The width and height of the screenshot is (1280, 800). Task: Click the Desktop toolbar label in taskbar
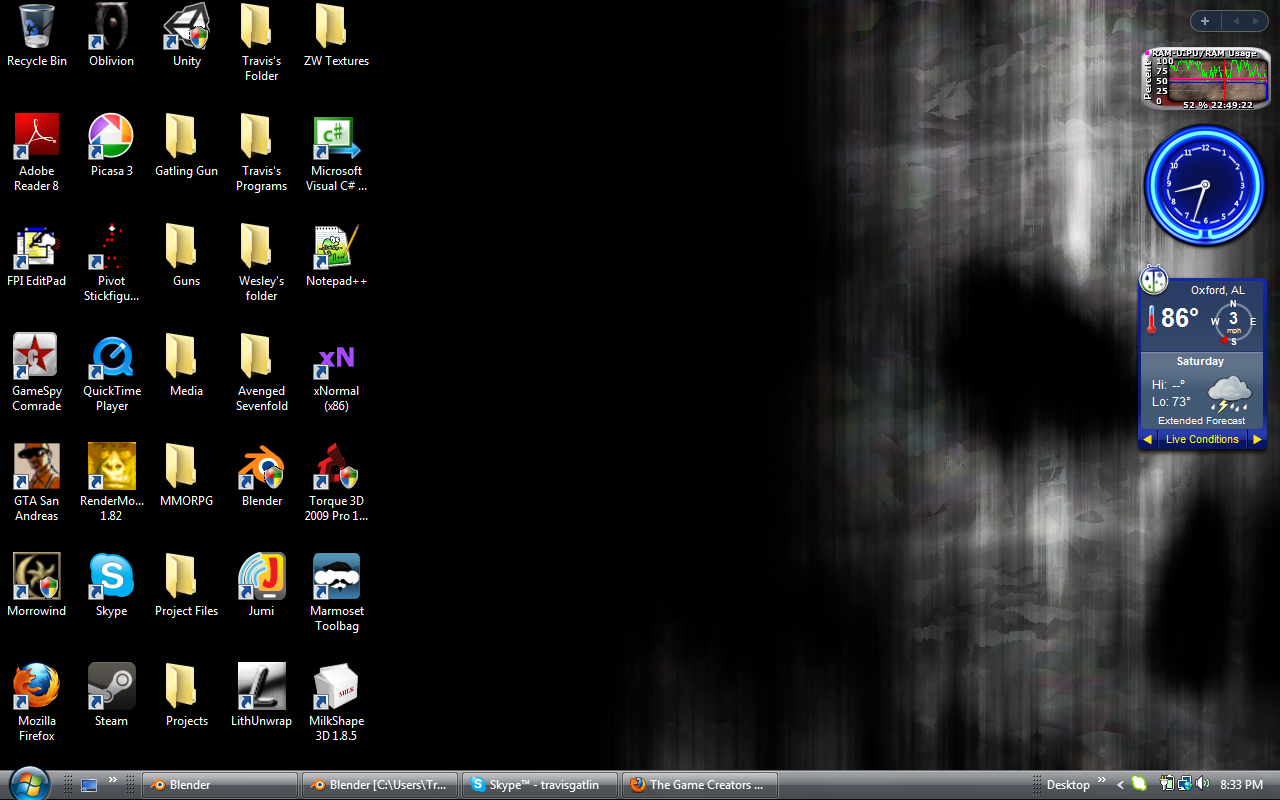click(x=1067, y=785)
